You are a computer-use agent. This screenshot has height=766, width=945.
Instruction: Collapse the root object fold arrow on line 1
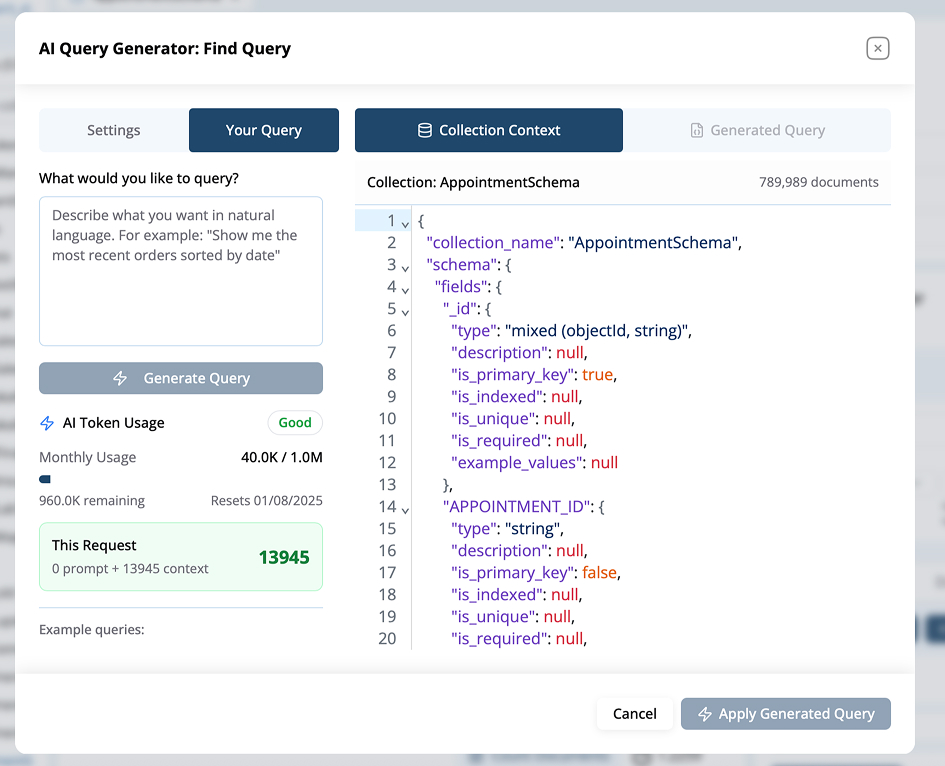coord(405,223)
